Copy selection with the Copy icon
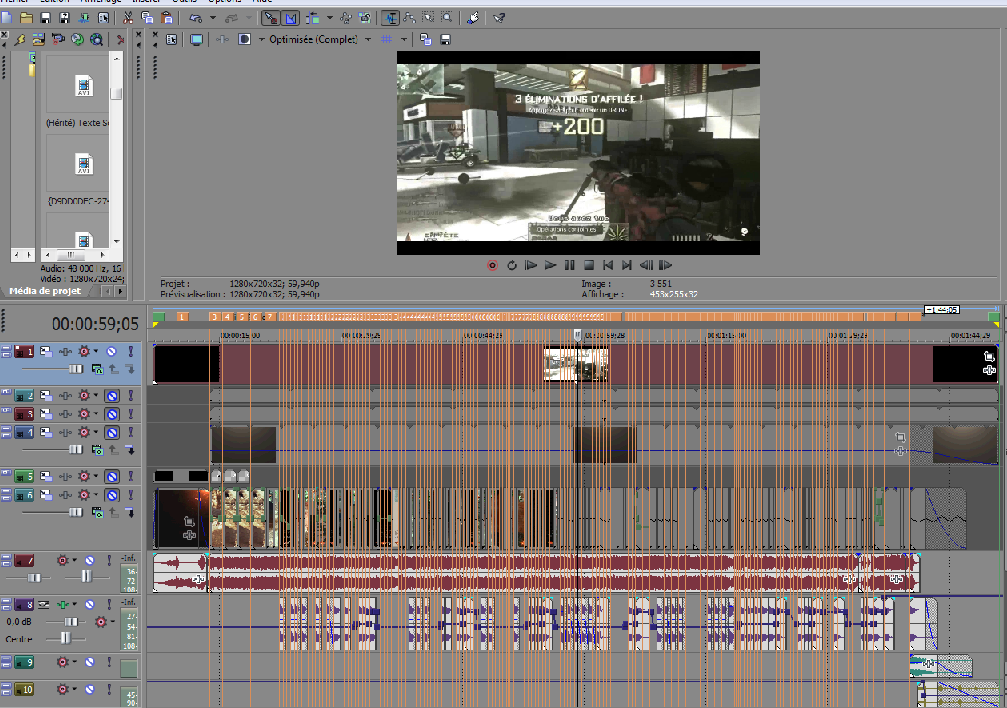Screen dimensions: 1007x708 click(x=147, y=18)
